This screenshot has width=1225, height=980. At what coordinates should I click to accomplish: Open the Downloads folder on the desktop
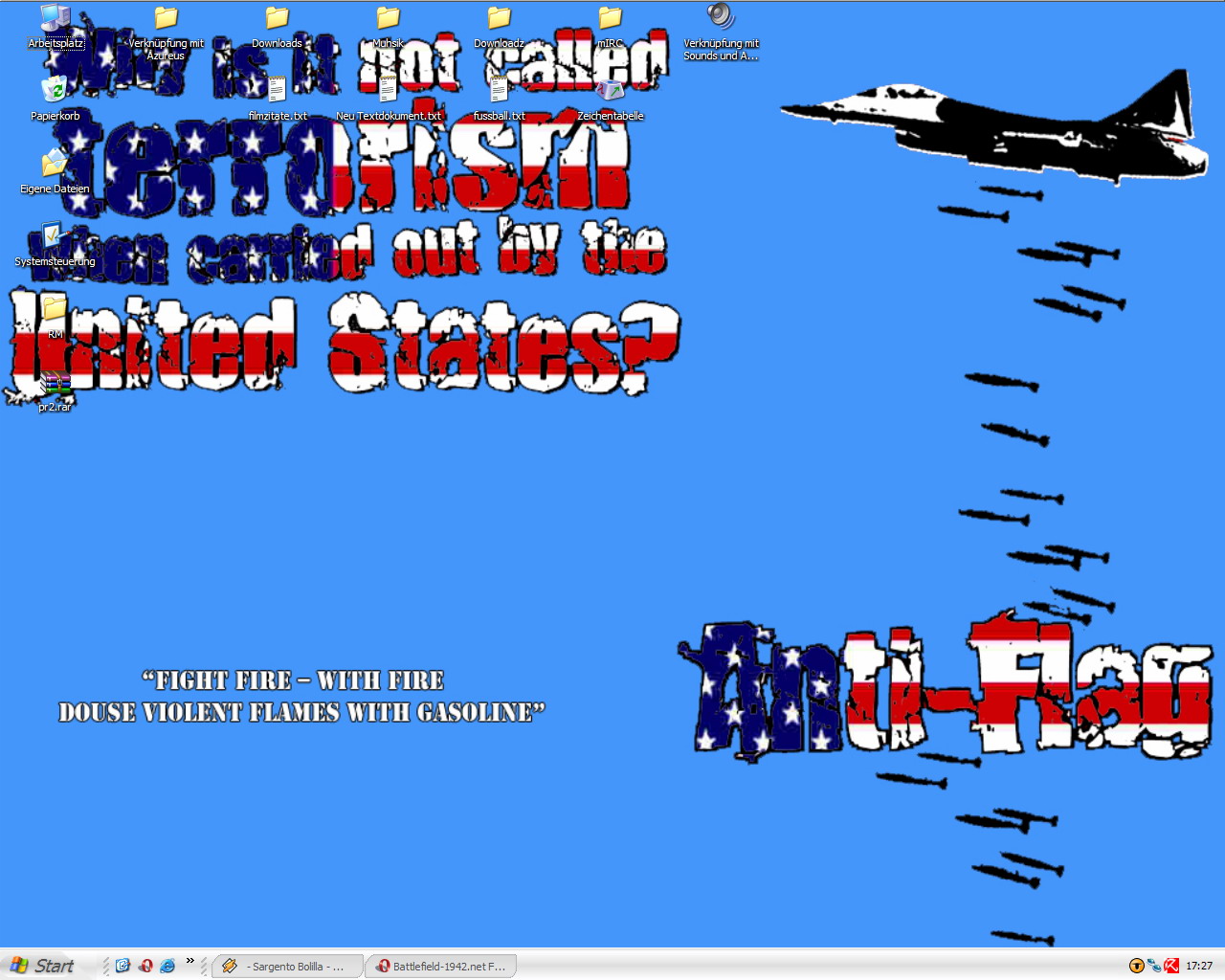point(277,27)
